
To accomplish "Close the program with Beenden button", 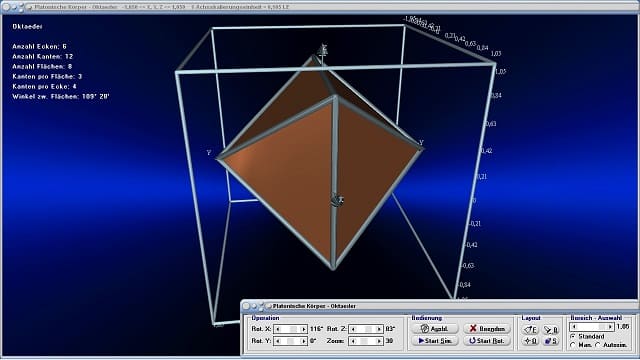I will 487,329.
